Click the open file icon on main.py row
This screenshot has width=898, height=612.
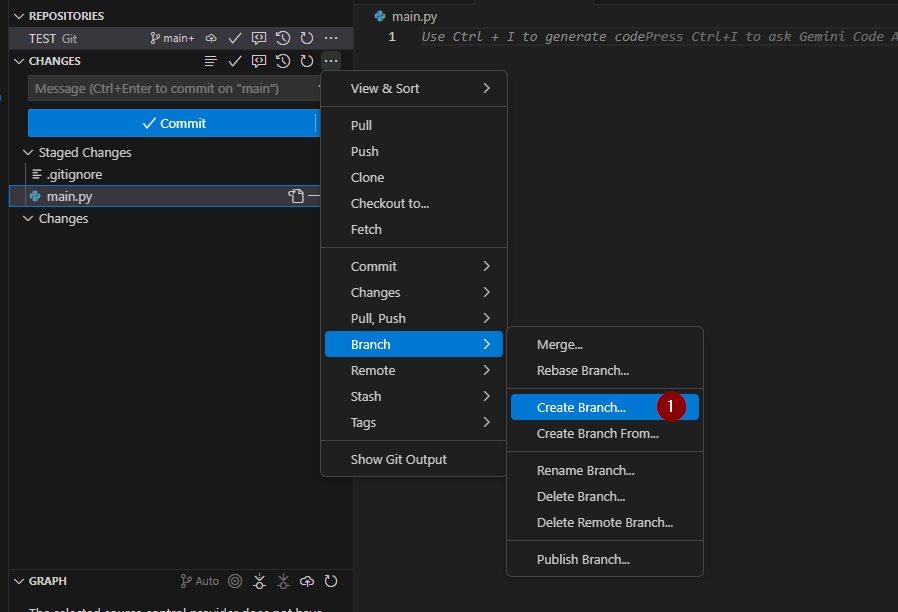(296, 196)
